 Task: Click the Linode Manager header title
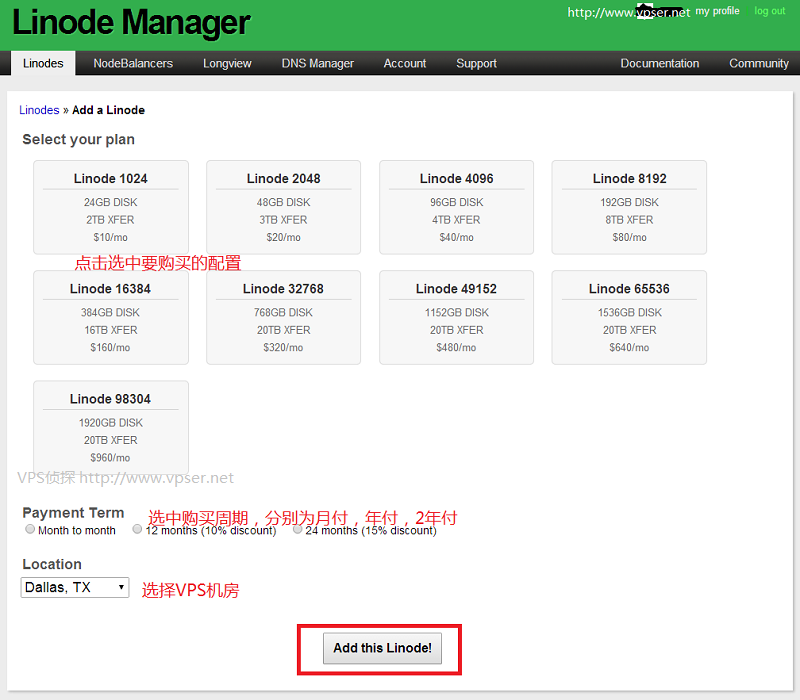click(x=131, y=22)
